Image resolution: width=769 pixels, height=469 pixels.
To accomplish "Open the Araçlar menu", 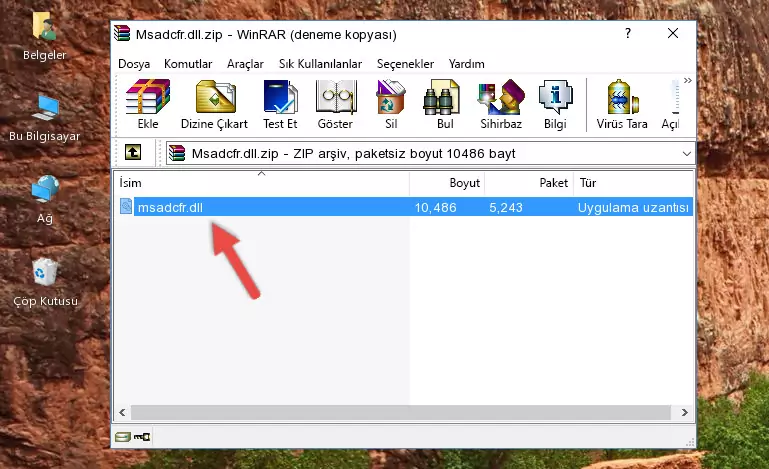I will click(x=245, y=64).
